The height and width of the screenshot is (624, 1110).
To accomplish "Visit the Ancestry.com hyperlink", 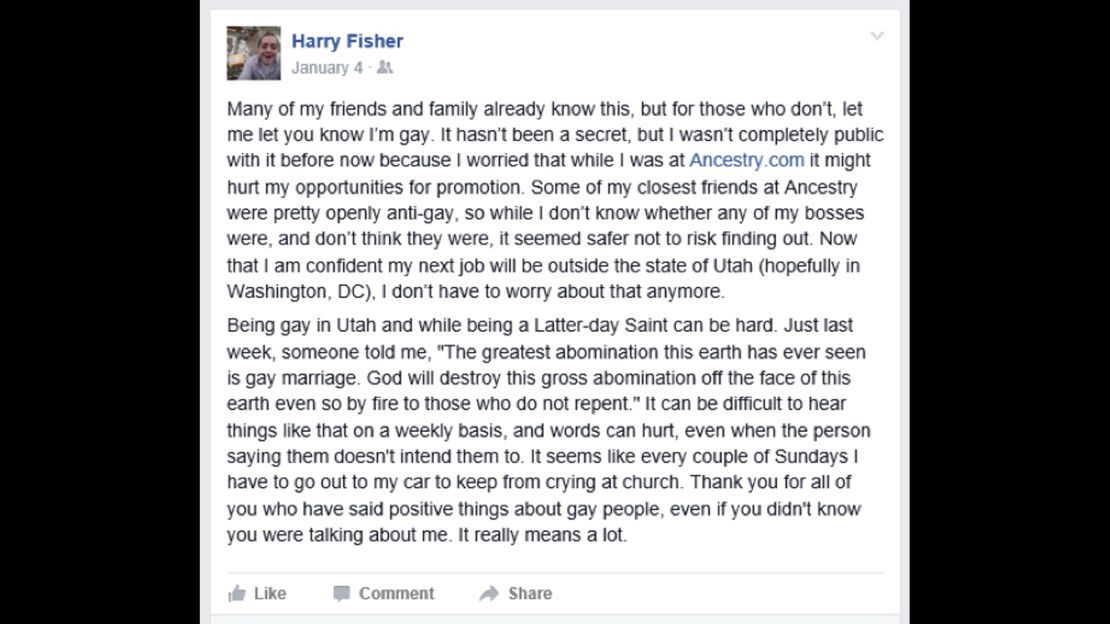I will (746, 160).
